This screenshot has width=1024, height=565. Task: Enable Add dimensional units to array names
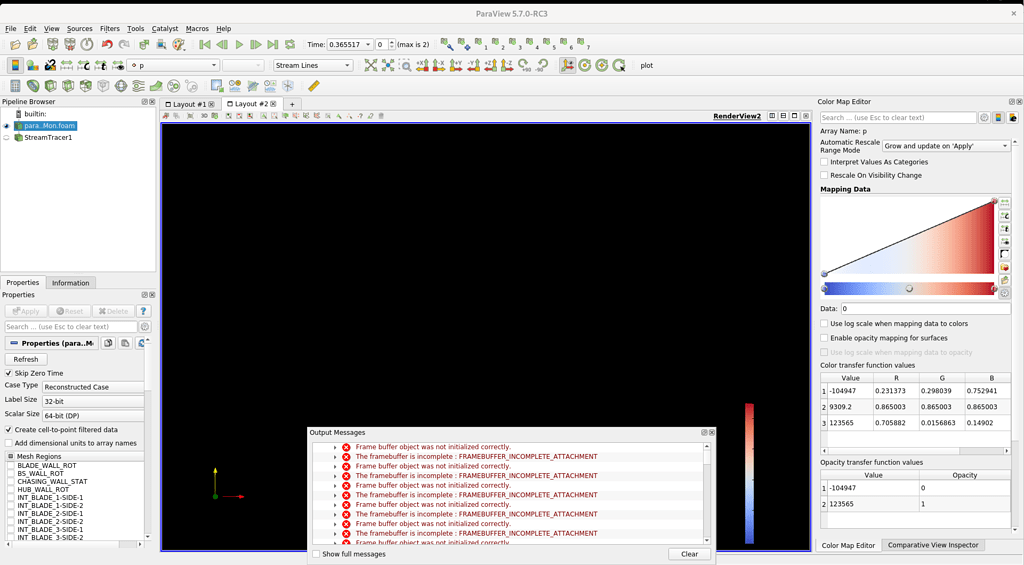click(x=8, y=443)
